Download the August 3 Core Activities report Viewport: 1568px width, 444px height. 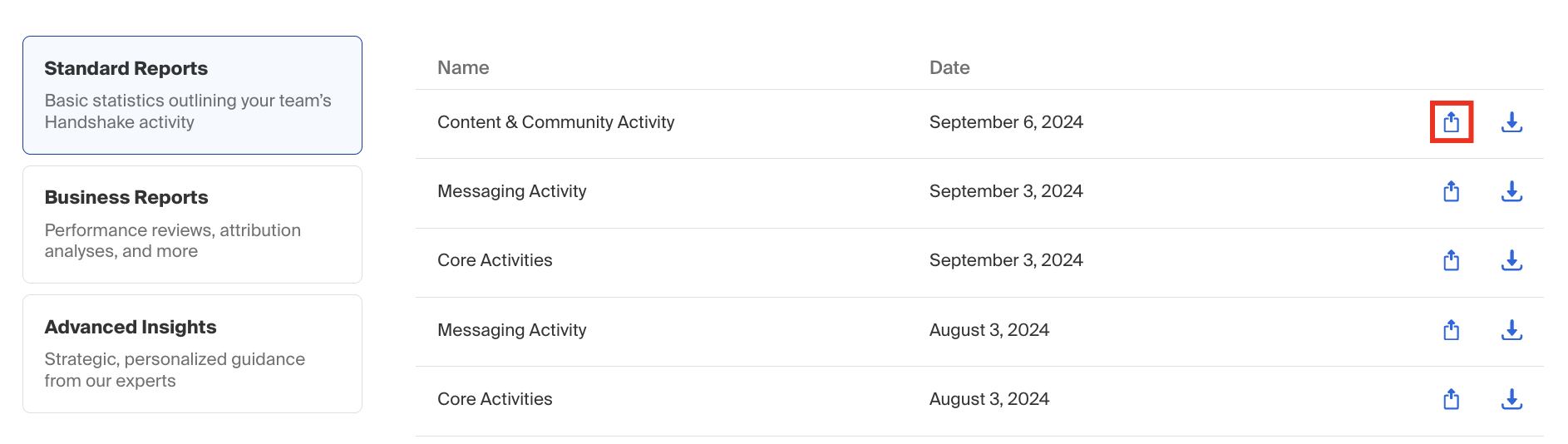tap(1511, 399)
